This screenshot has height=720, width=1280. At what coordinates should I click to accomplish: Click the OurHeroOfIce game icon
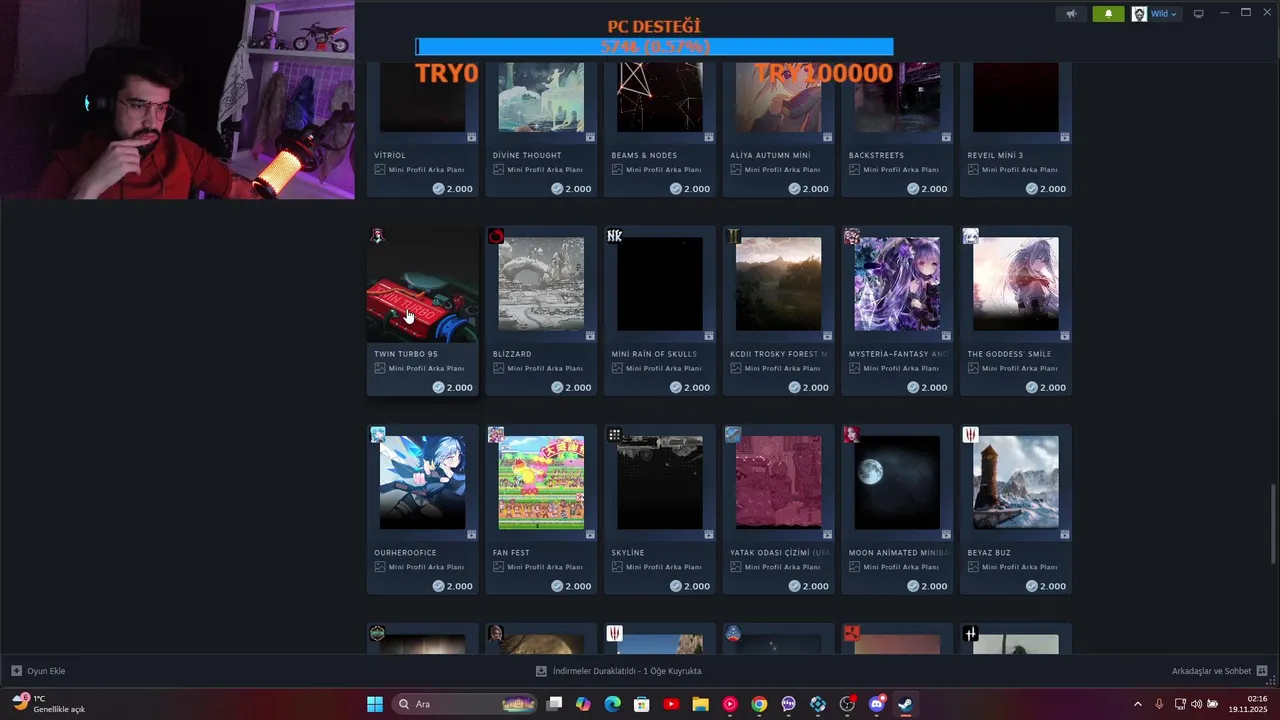[x=377, y=434]
